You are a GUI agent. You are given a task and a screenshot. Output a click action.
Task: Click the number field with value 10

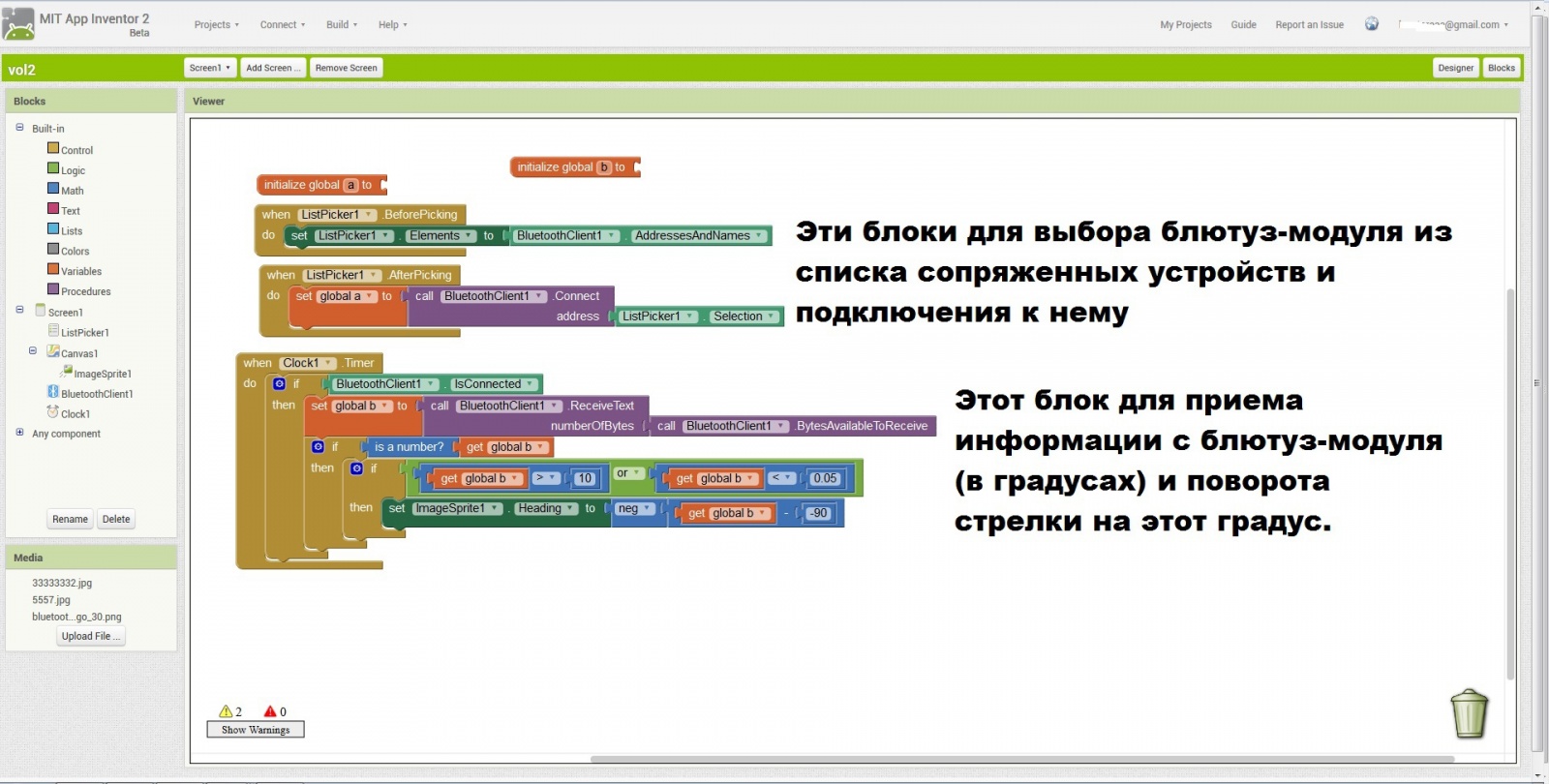click(584, 478)
